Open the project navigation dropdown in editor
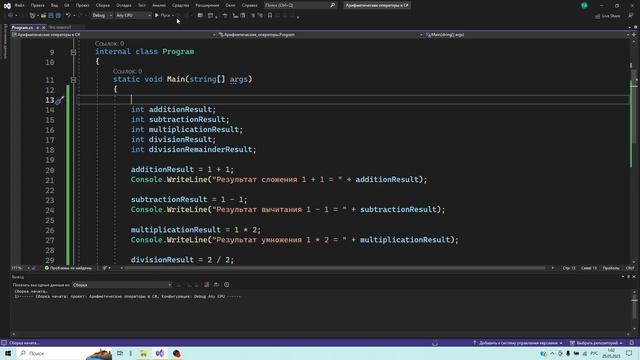640x360 pixels. (x=114, y=35)
